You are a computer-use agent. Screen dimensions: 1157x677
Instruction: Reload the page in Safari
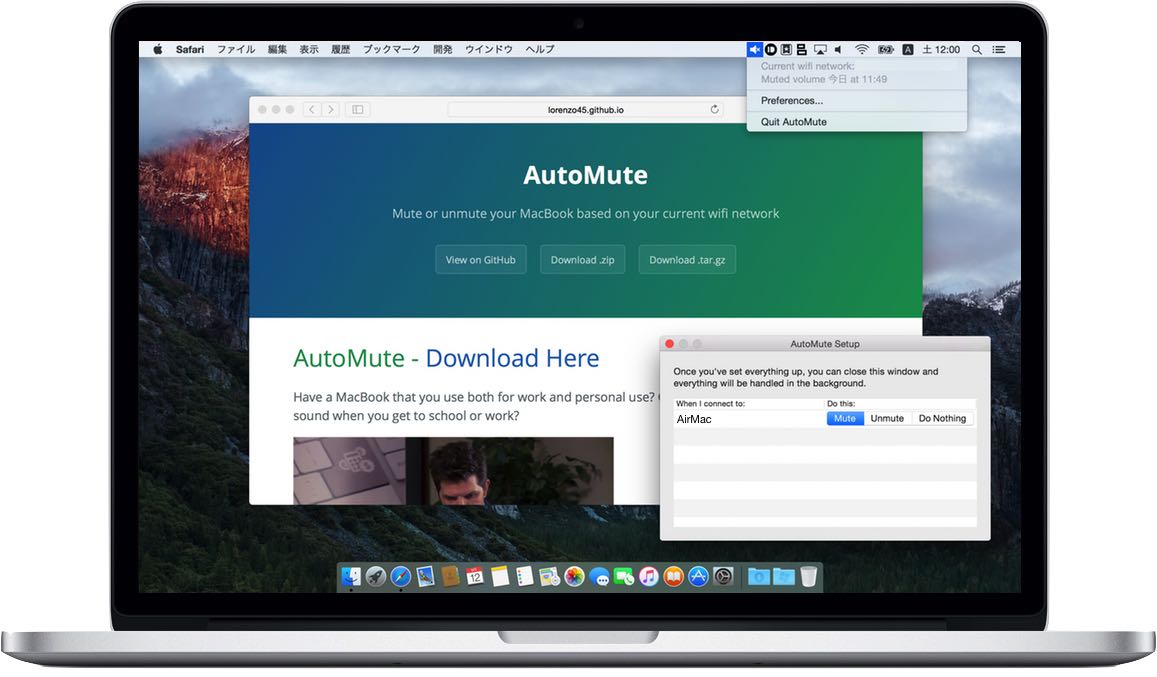click(714, 109)
